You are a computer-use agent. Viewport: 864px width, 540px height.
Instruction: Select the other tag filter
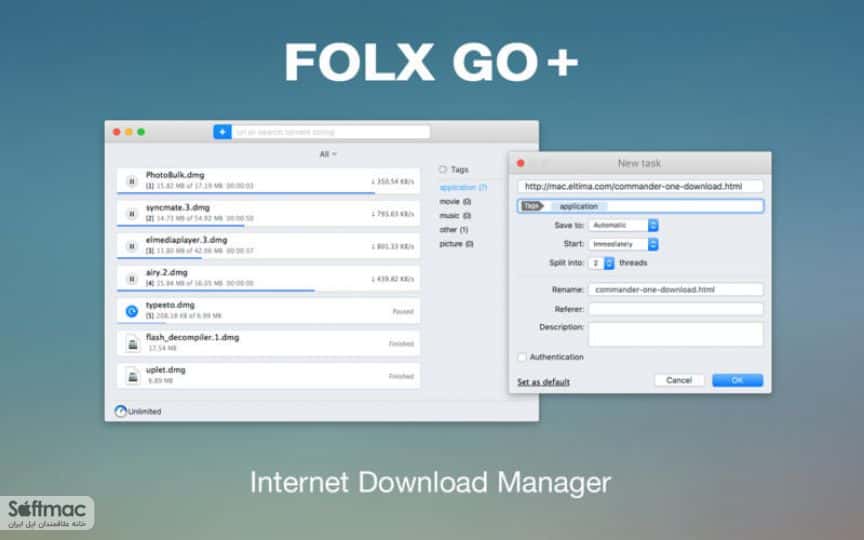point(453,230)
